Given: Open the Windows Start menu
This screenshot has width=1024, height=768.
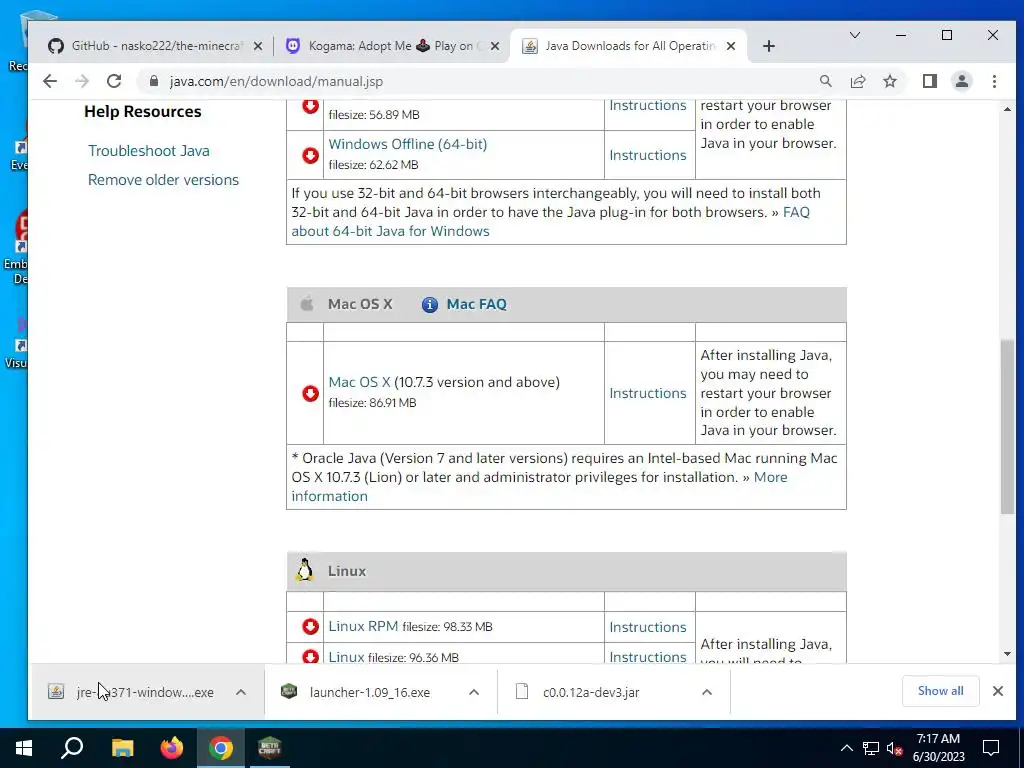Looking at the screenshot, I should pyautogui.click(x=24, y=748).
